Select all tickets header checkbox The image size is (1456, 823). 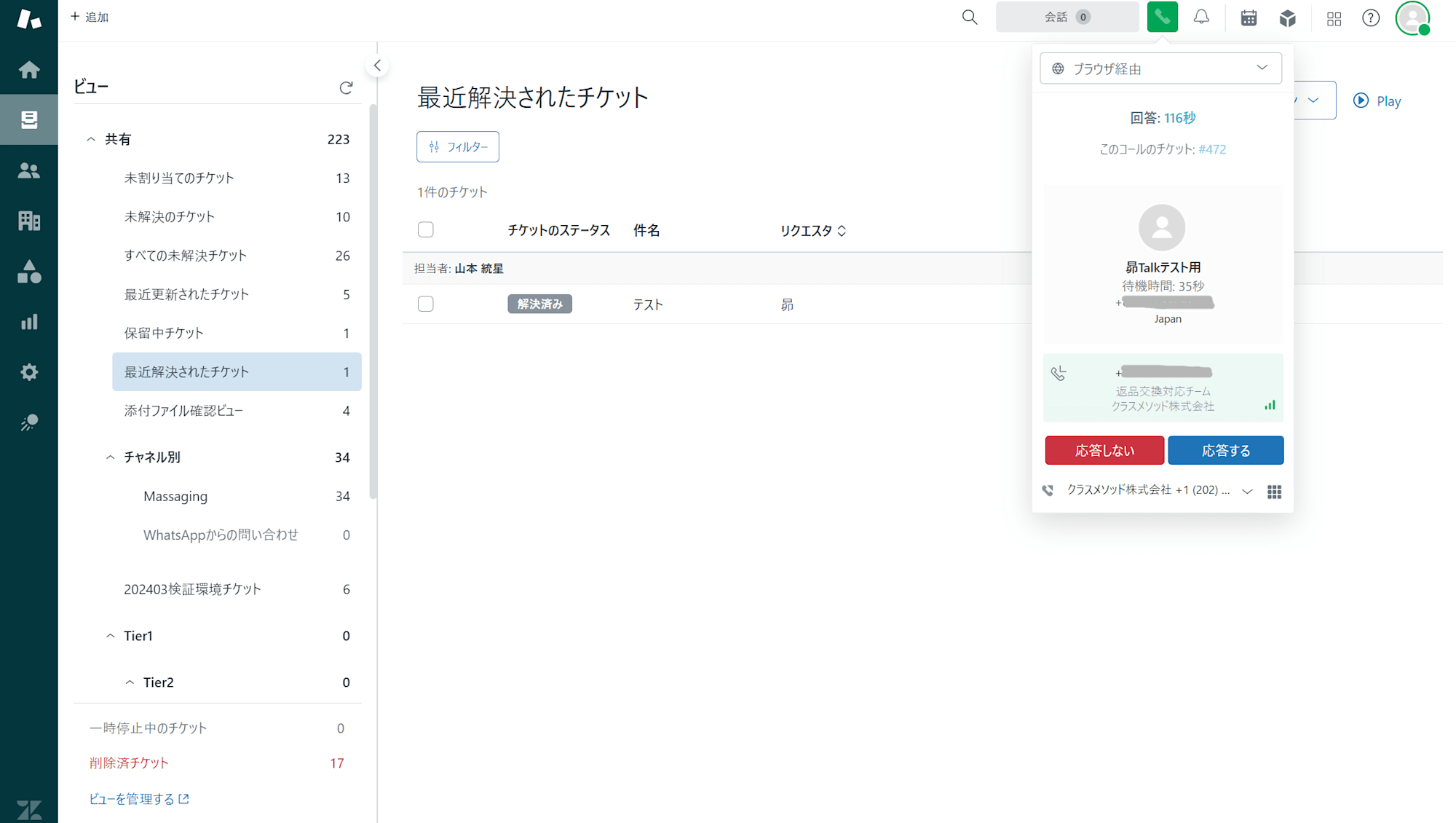(x=426, y=230)
